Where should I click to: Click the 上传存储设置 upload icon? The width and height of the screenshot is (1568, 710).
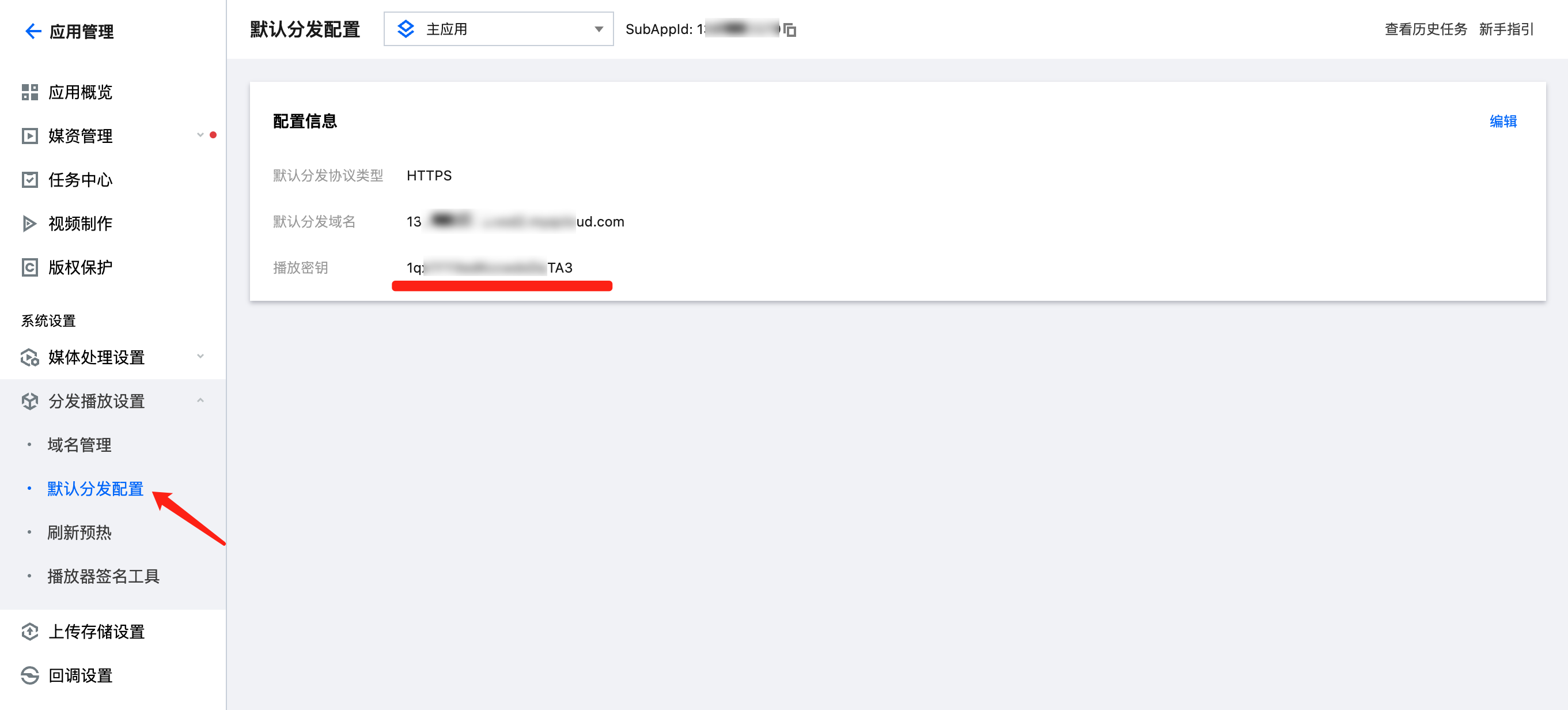[30, 632]
